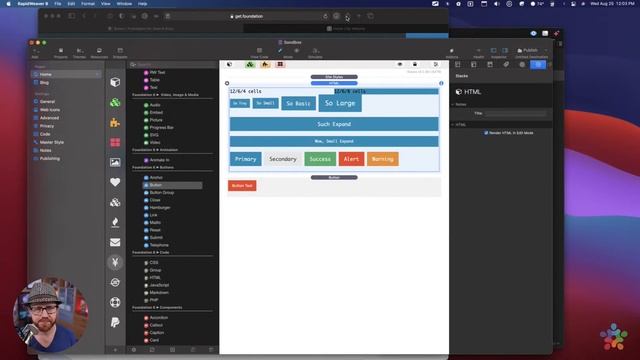Viewport: 640px width, 360px height.
Task: Click green Foundation icon in stacks toolbar
Action: 250,64
